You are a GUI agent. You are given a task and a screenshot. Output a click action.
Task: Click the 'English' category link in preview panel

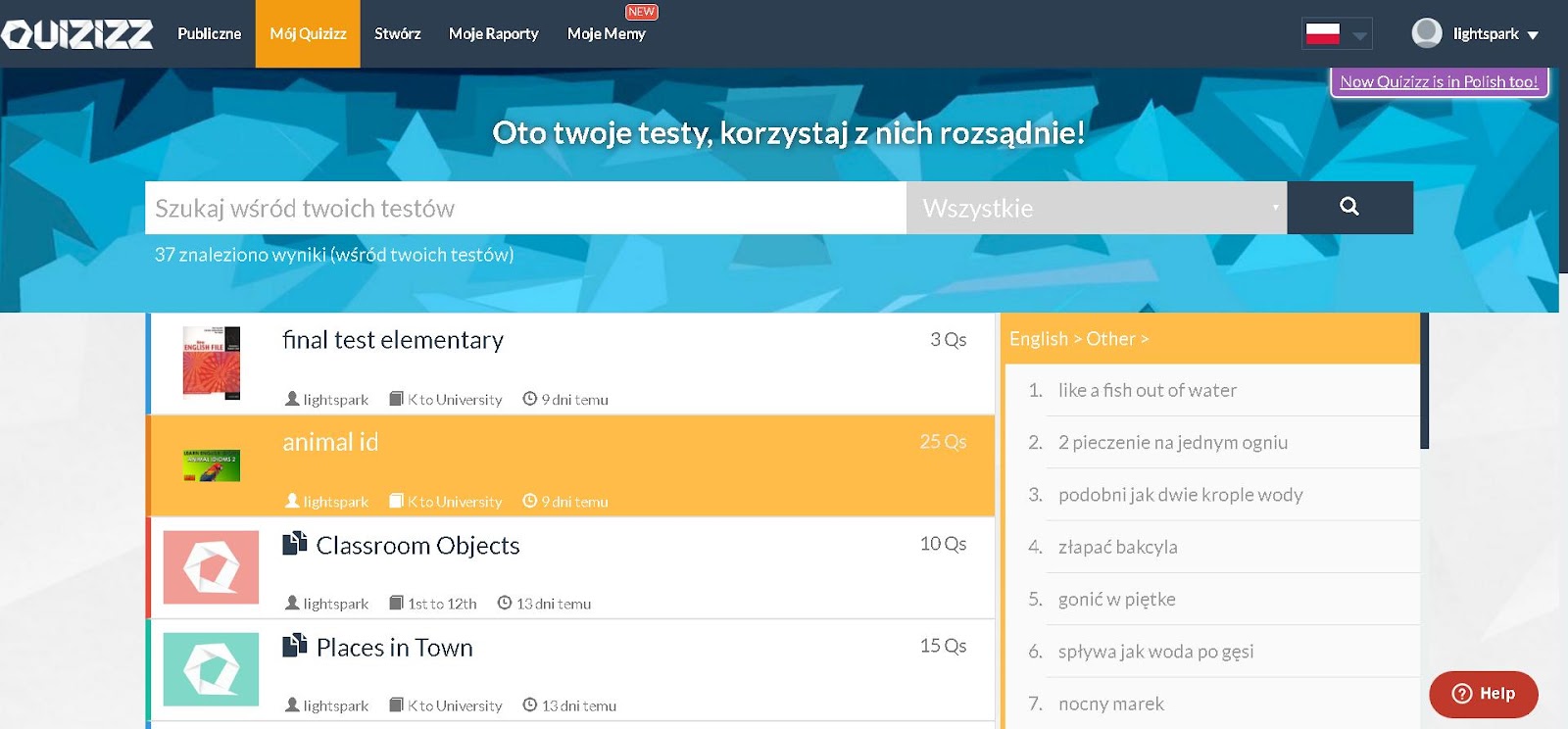pos(1039,339)
